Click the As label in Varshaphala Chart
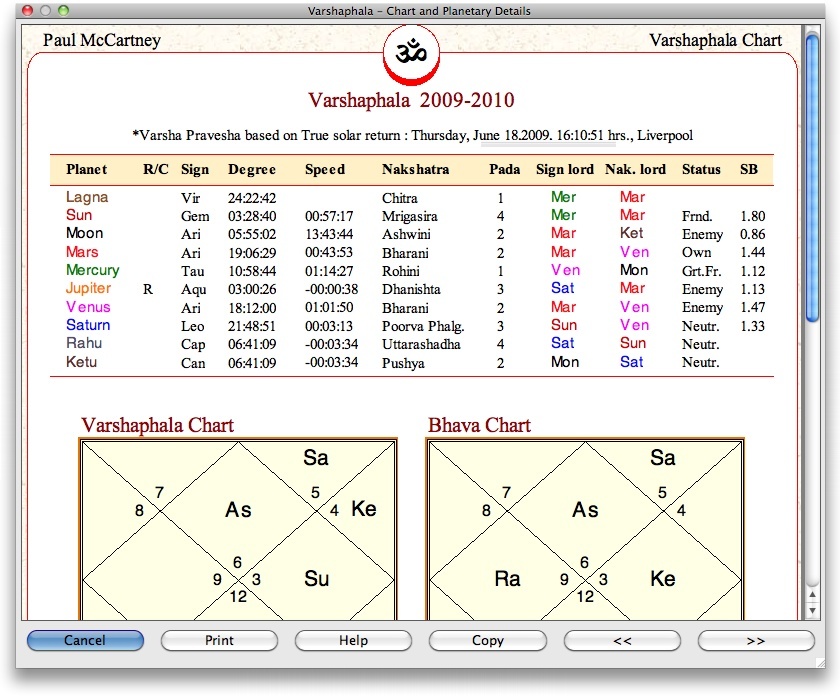This screenshot has width=840, height=698. pos(238,510)
